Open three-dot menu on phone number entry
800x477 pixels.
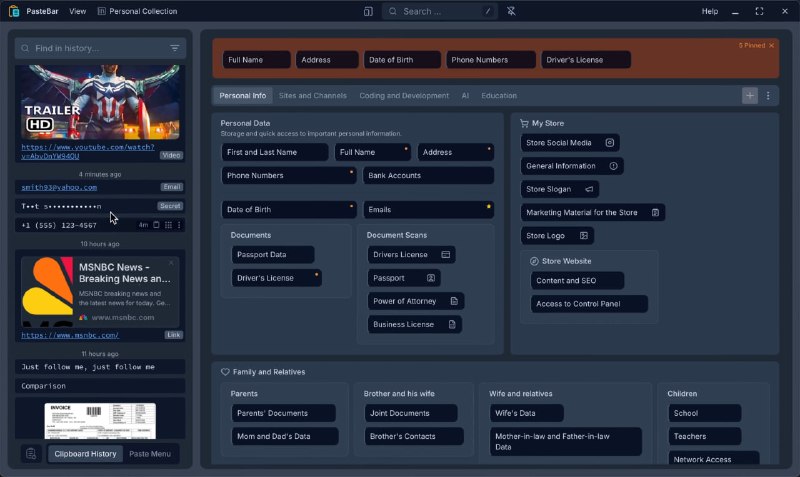point(179,225)
